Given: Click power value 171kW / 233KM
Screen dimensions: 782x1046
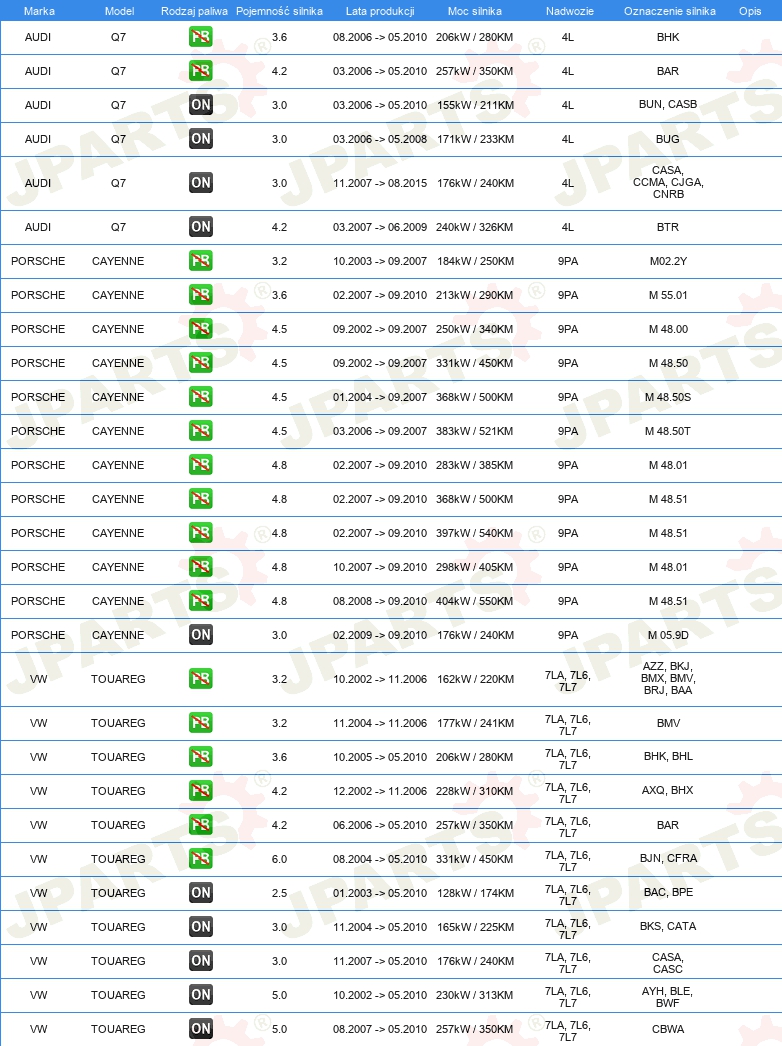Looking at the screenshot, I should pyautogui.click(x=475, y=140).
